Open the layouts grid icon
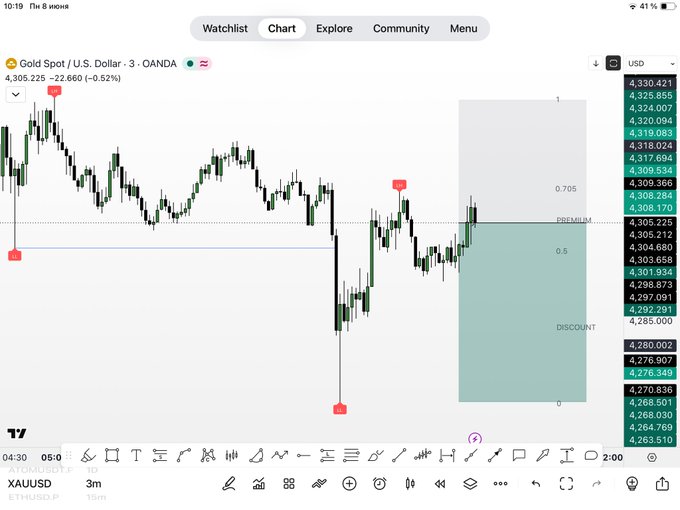The width and height of the screenshot is (680, 510). coord(289,484)
